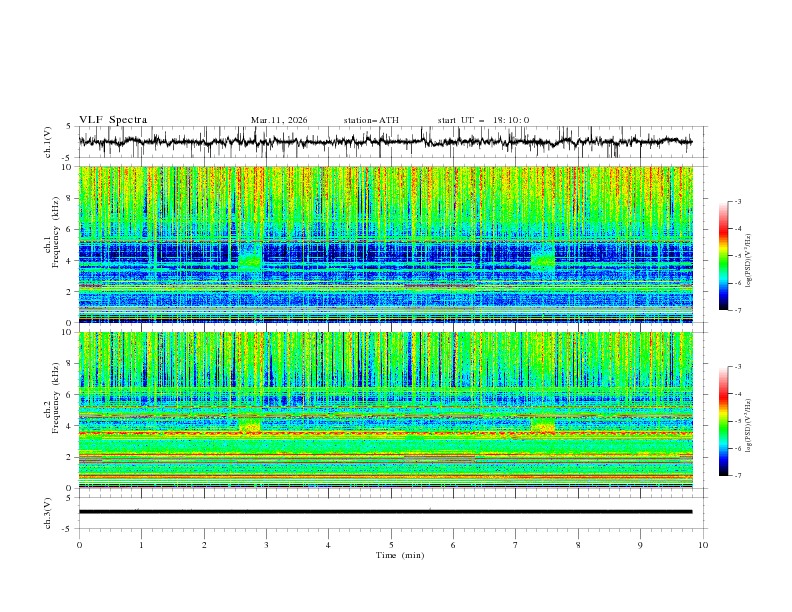
Task: Click the ch.2 yellow burst near 2.7 min
Action: 250,425
